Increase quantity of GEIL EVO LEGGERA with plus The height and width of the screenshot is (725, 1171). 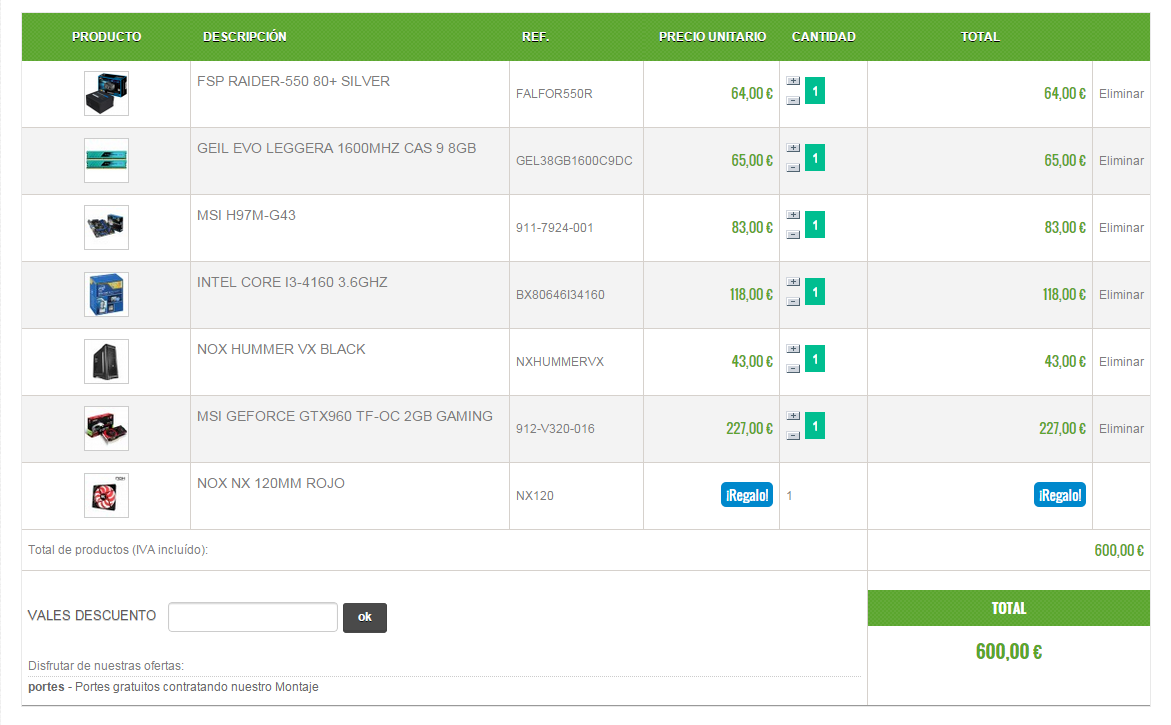click(x=793, y=148)
